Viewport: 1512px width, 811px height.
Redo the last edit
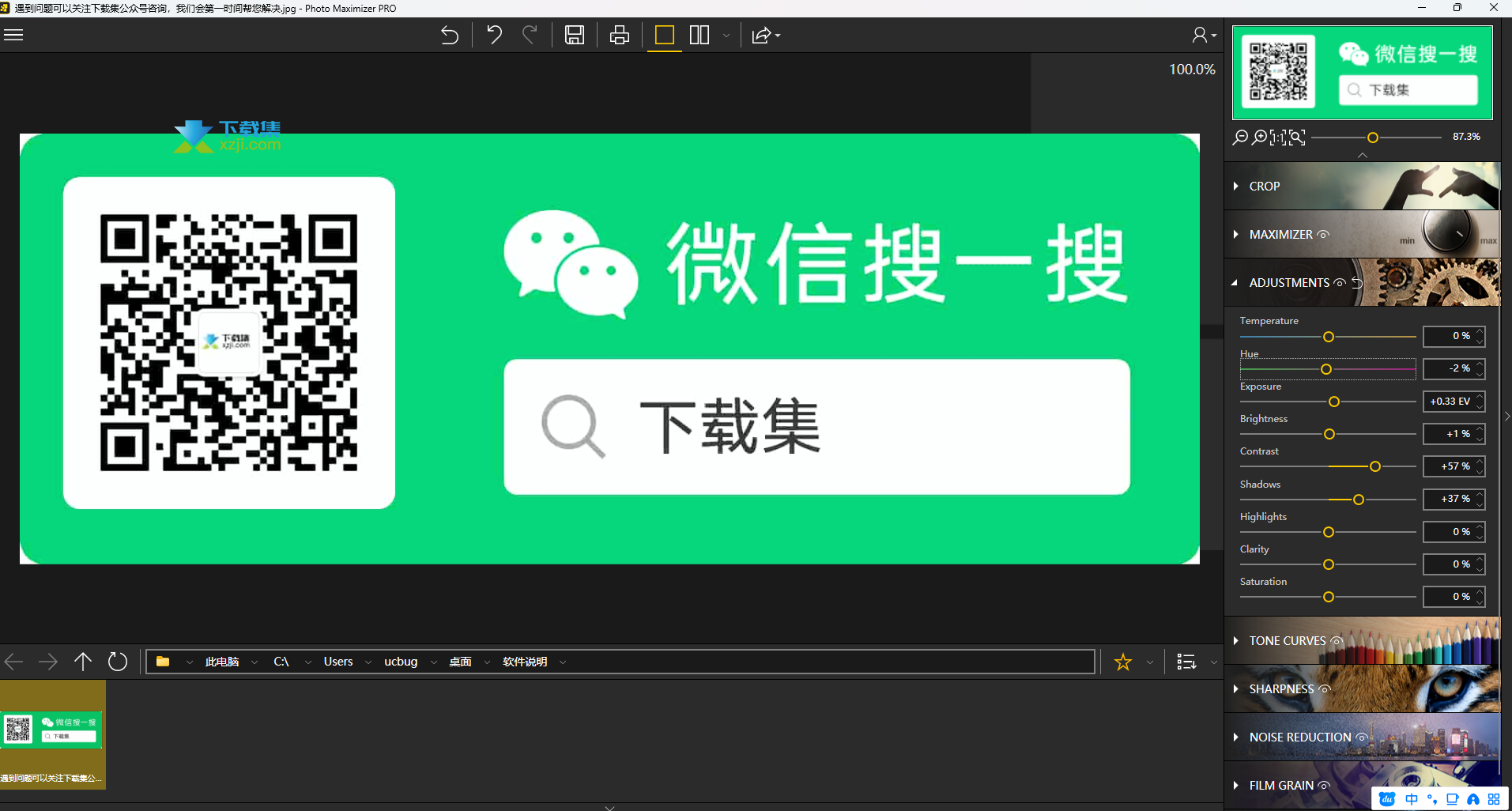click(530, 35)
